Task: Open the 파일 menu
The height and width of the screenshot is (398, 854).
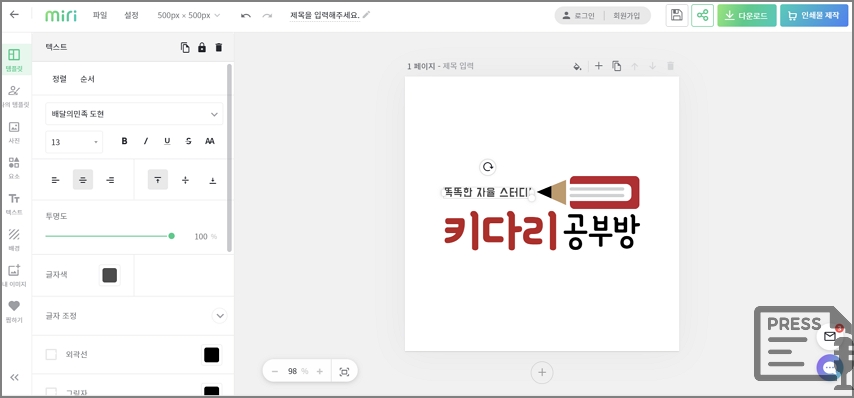Action: (x=100, y=15)
